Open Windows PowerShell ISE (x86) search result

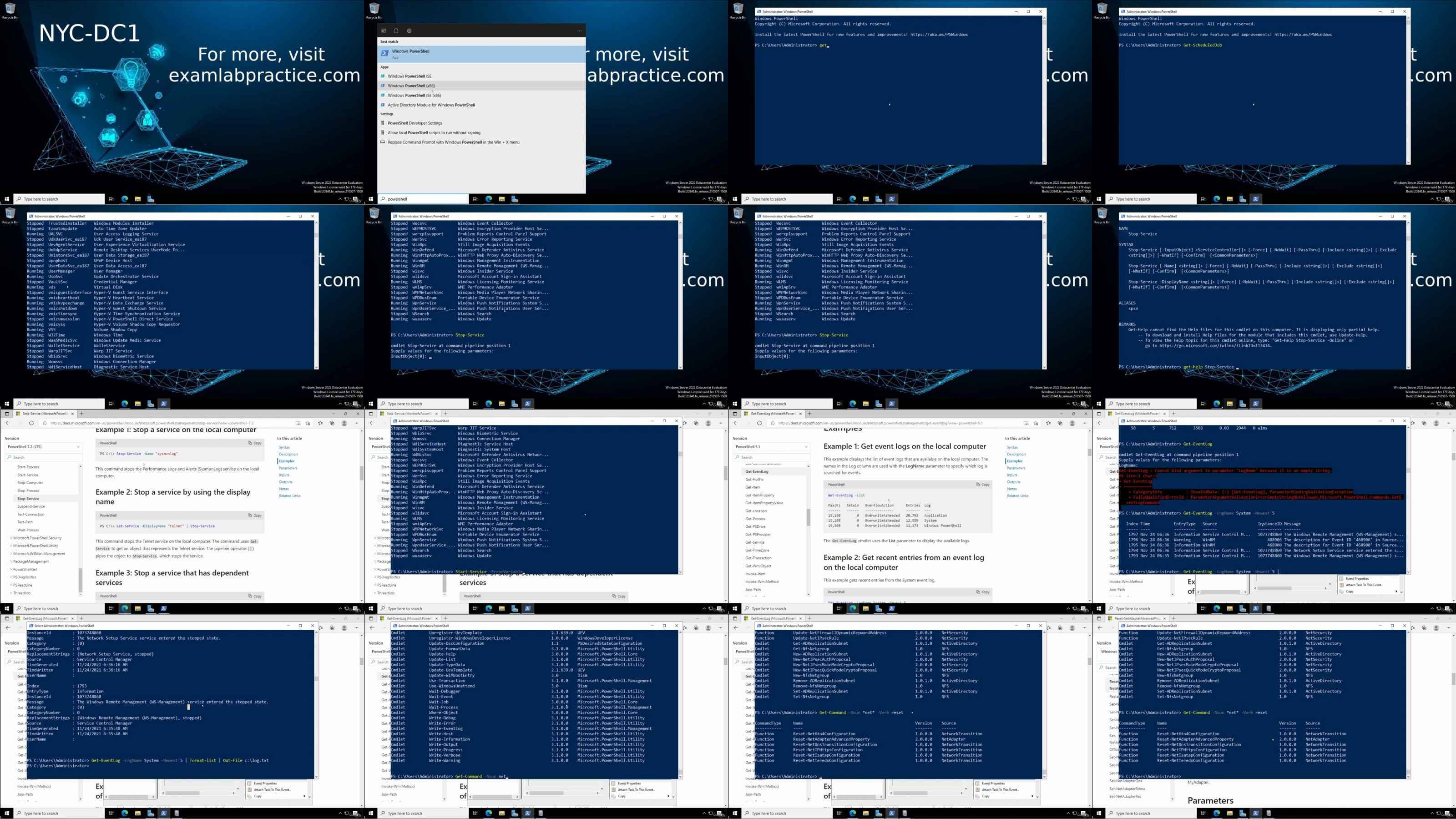pyautogui.click(x=415, y=96)
